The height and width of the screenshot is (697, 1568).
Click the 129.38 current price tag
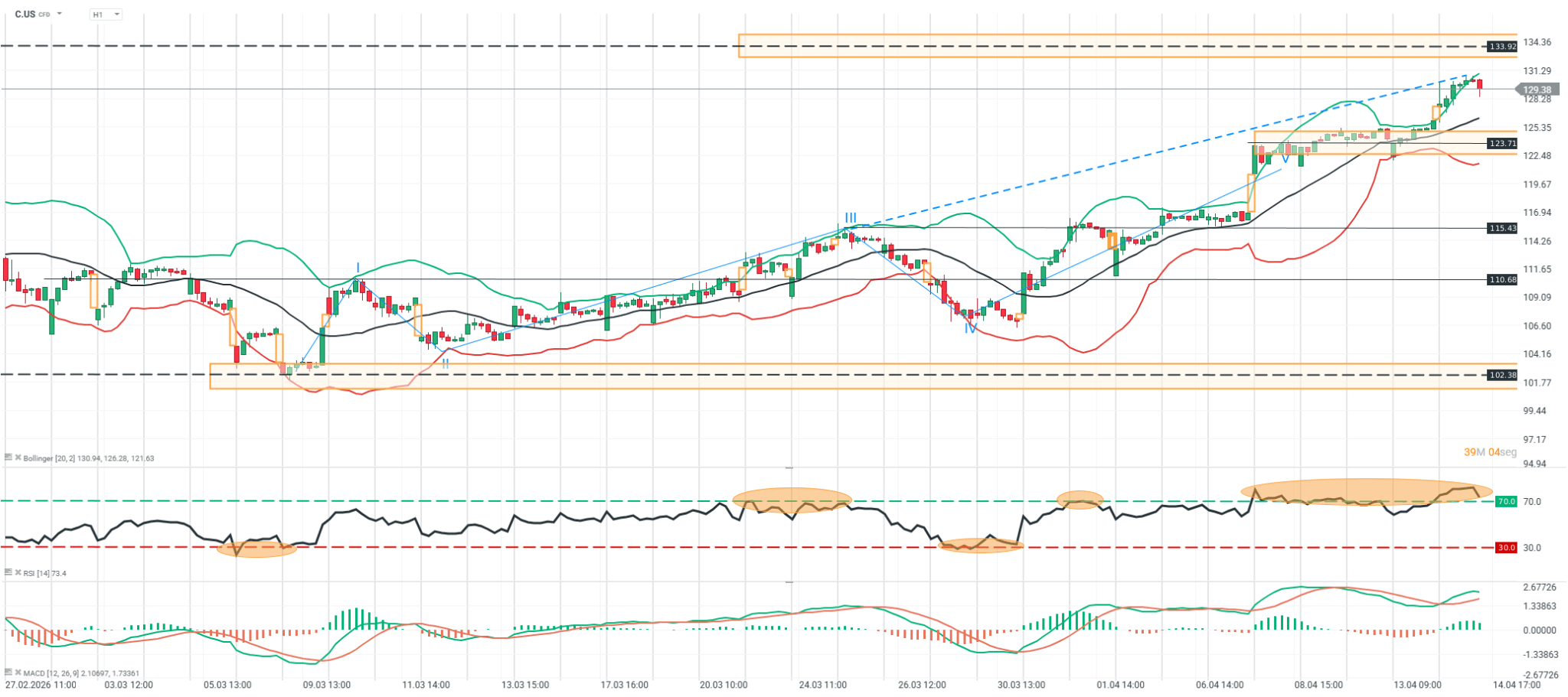[1537, 90]
